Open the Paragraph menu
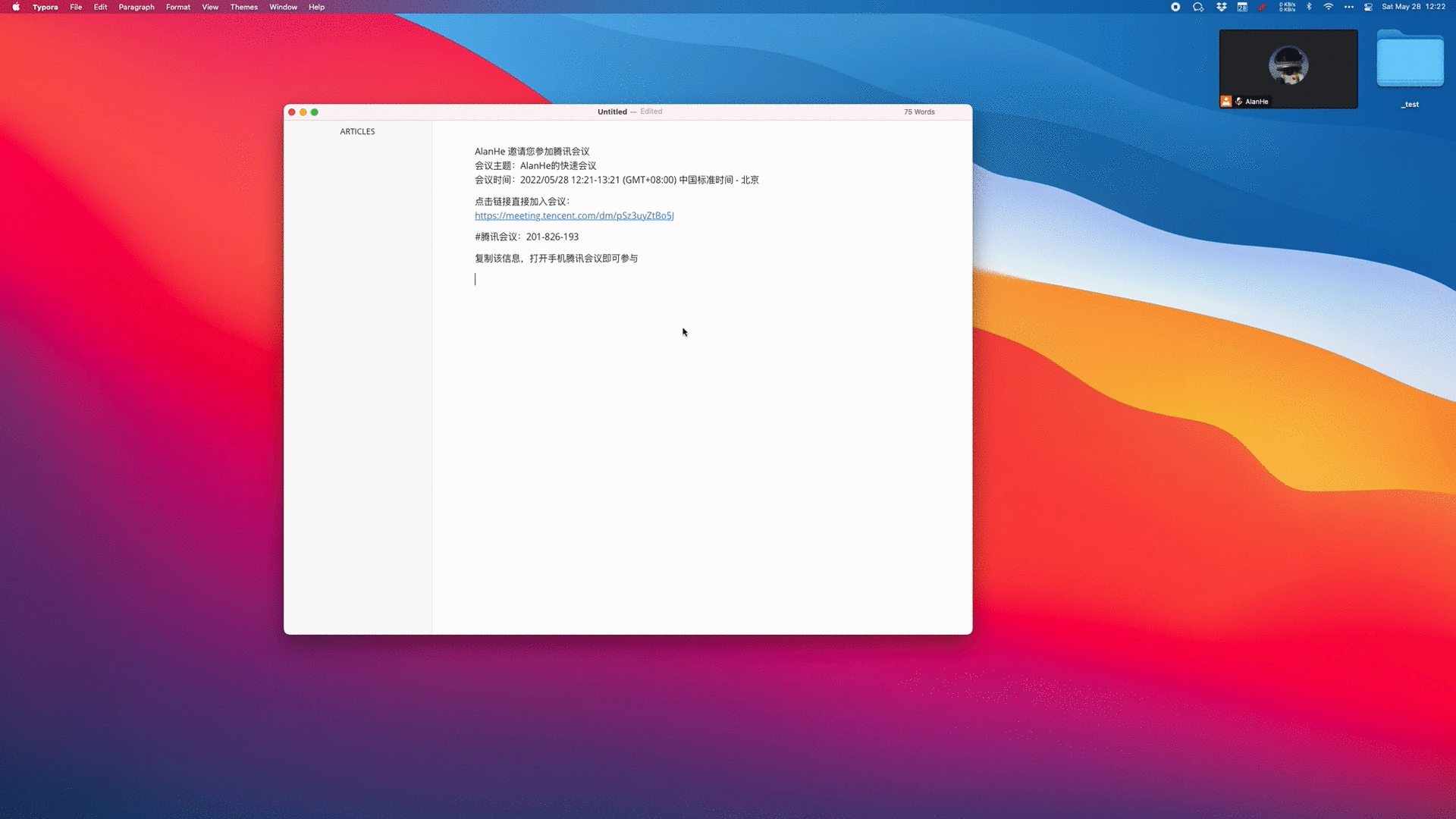Image resolution: width=1456 pixels, height=819 pixels. pos(136,7)
